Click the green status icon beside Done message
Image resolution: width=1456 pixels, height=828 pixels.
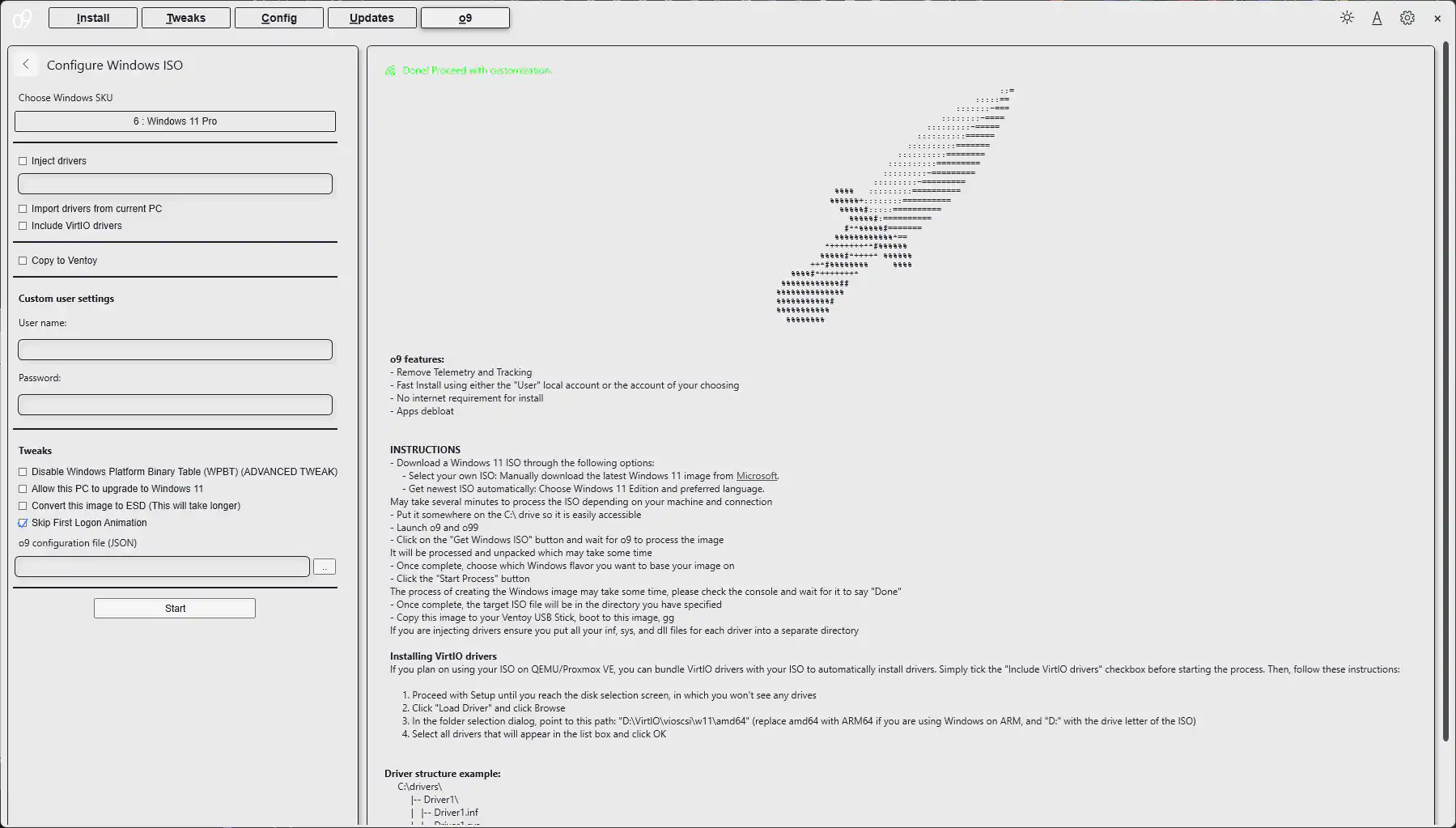tap(390, 71)
